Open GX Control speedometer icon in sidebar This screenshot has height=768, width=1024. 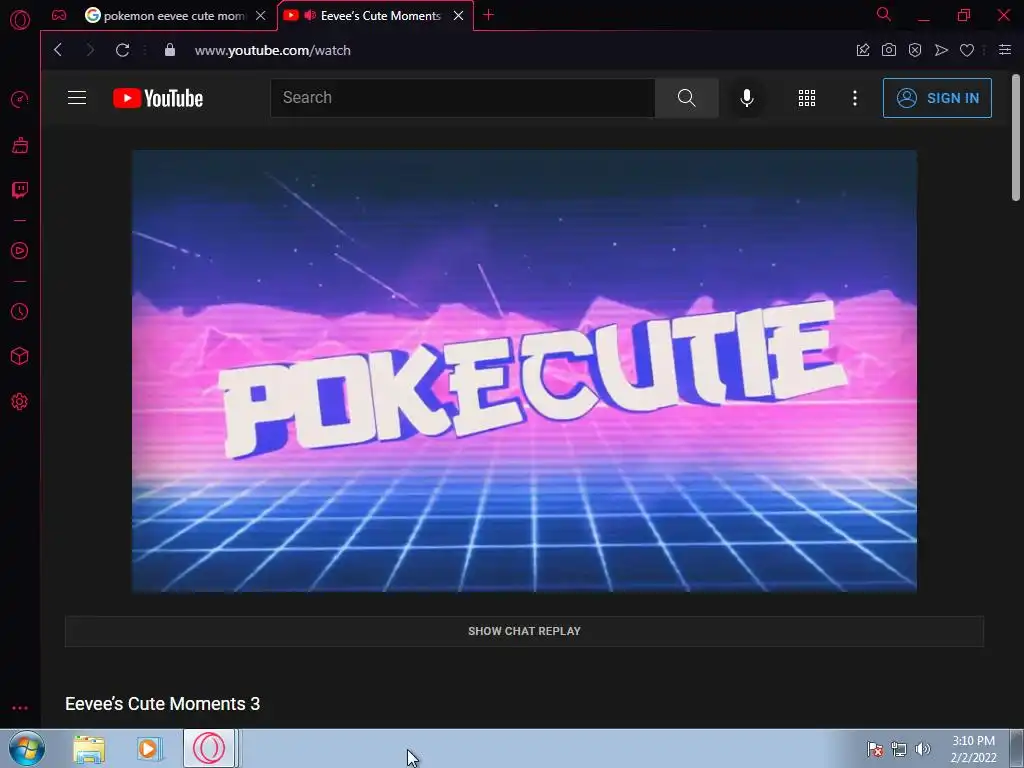[20, 99]
